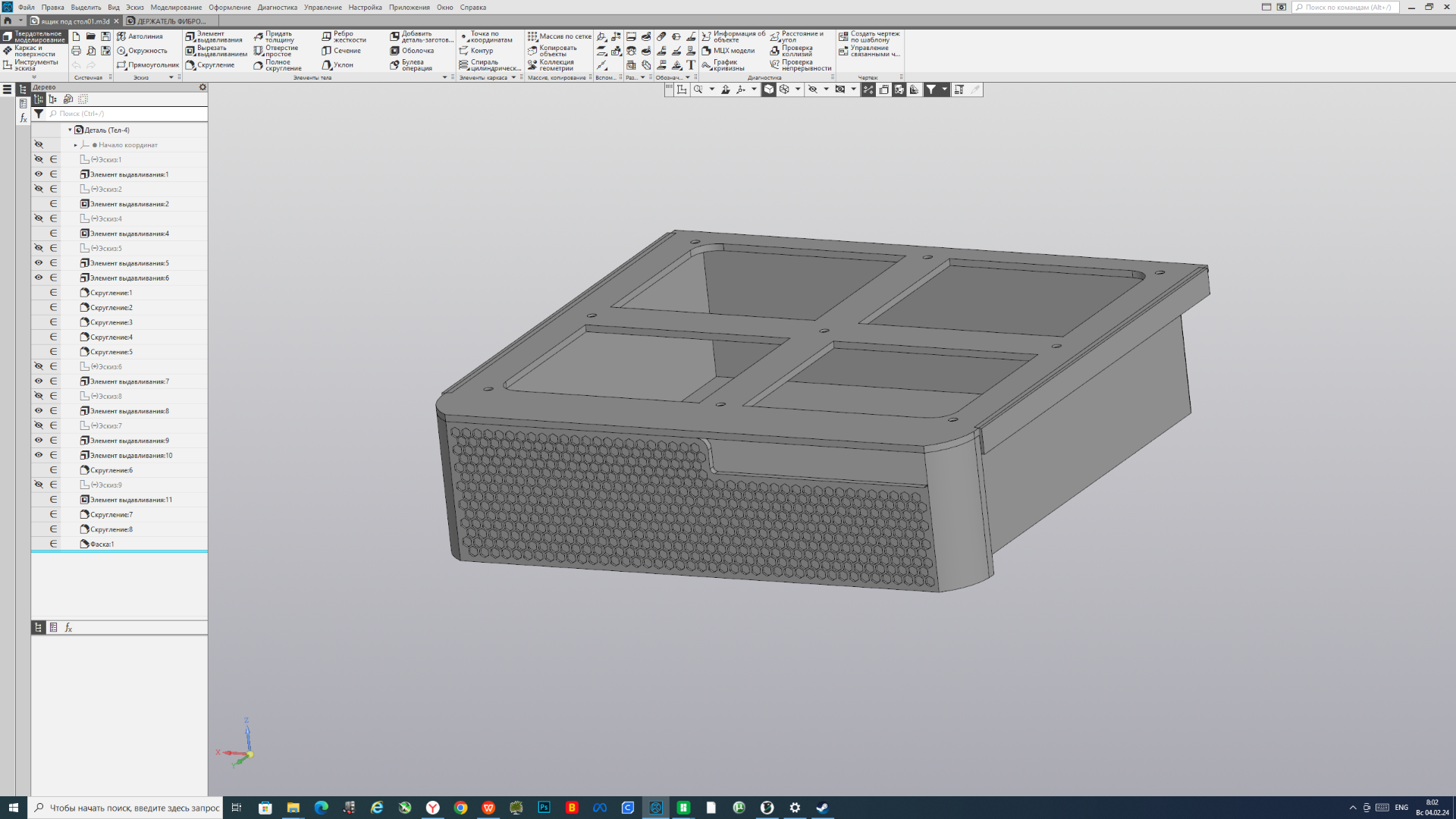Toggle visibility of Эскиз:9

[39, 485]
